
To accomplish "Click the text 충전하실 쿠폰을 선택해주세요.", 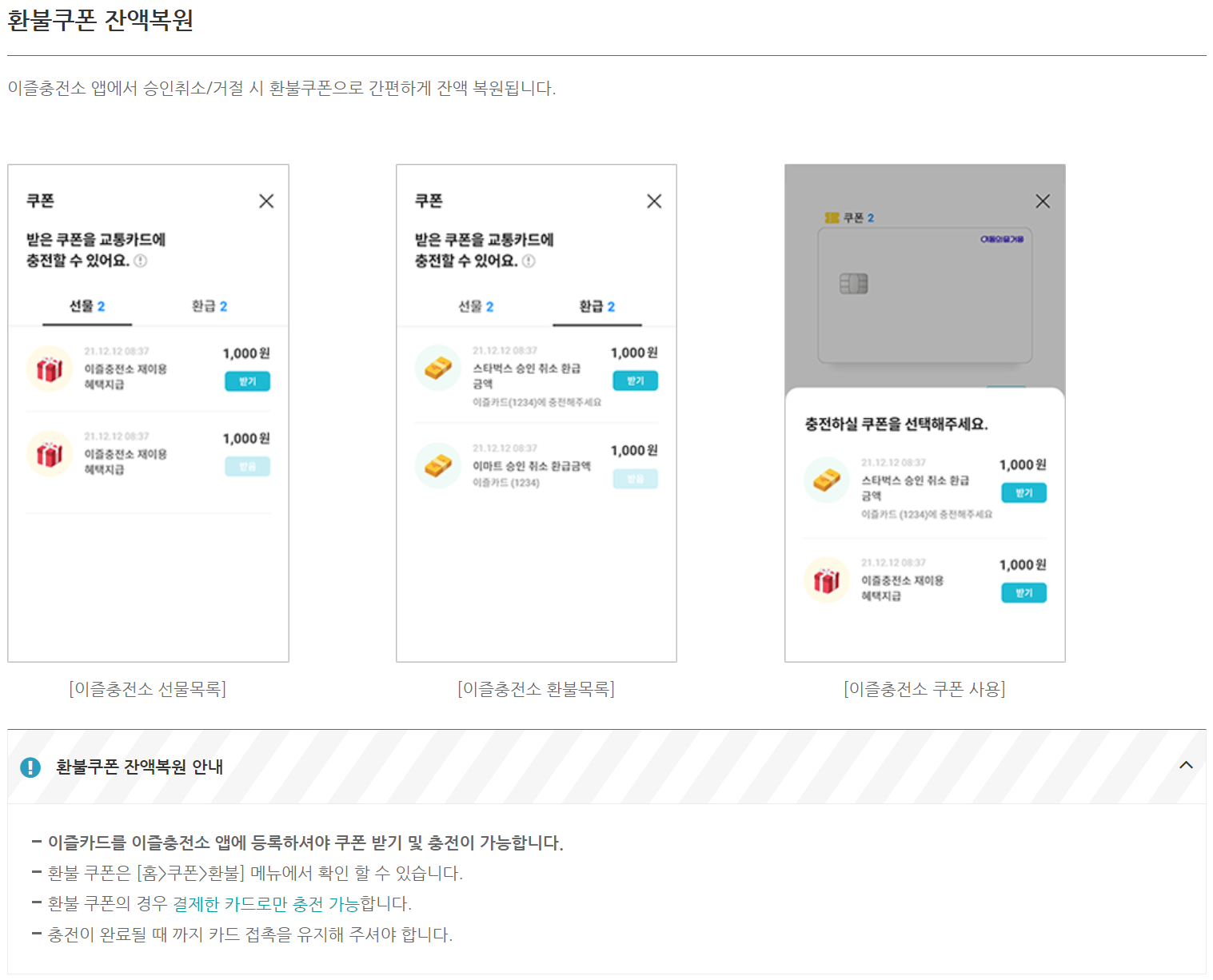I will 896,424.
